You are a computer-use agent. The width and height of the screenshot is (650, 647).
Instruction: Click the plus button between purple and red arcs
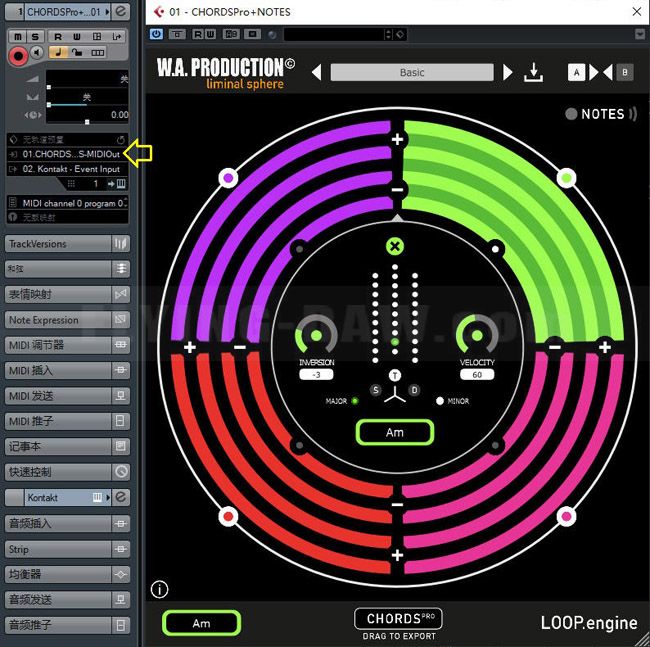(x=190, y=347)
